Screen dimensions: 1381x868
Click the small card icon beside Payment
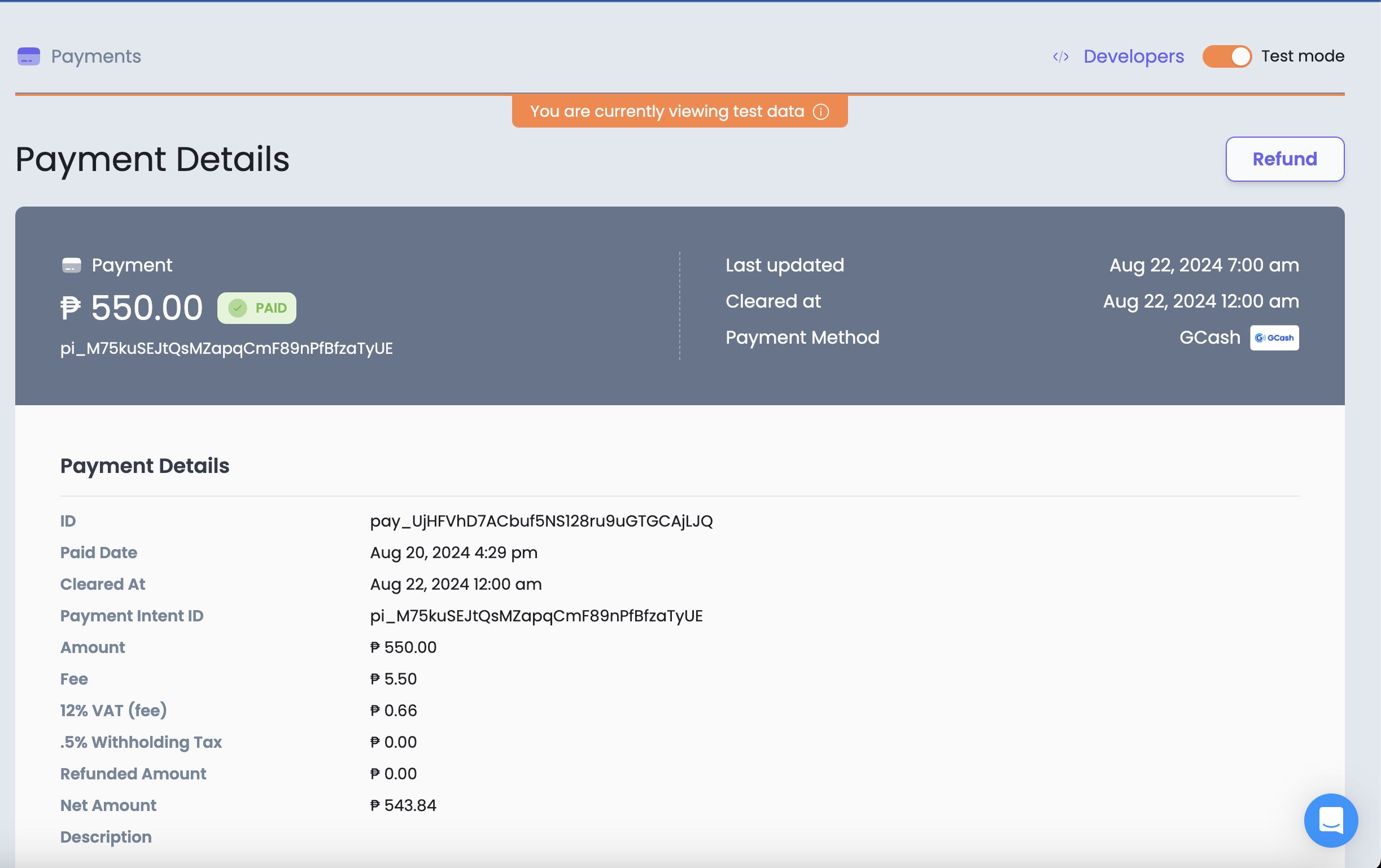[71, 265]
